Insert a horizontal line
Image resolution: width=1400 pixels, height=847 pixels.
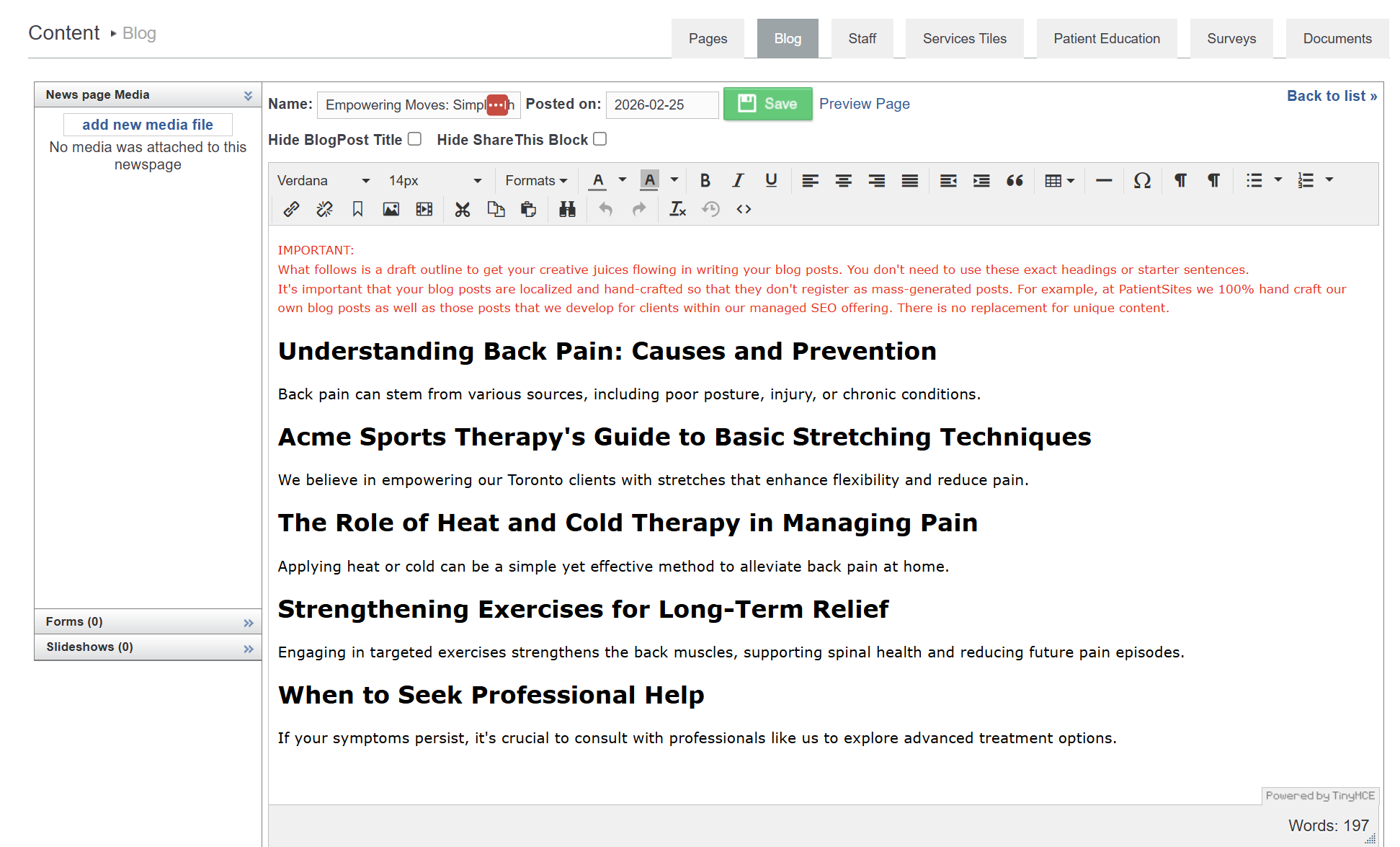click(x=1103, y=180)
